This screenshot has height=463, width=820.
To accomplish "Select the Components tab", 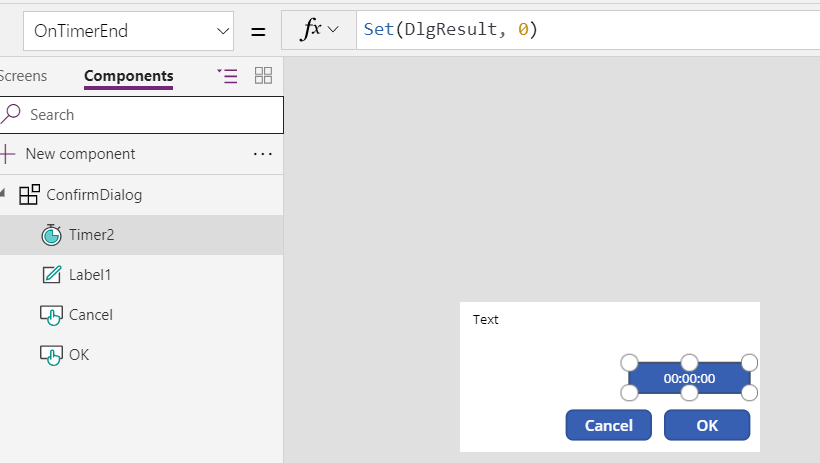I will pyautogui.click(x=129, y=76).
